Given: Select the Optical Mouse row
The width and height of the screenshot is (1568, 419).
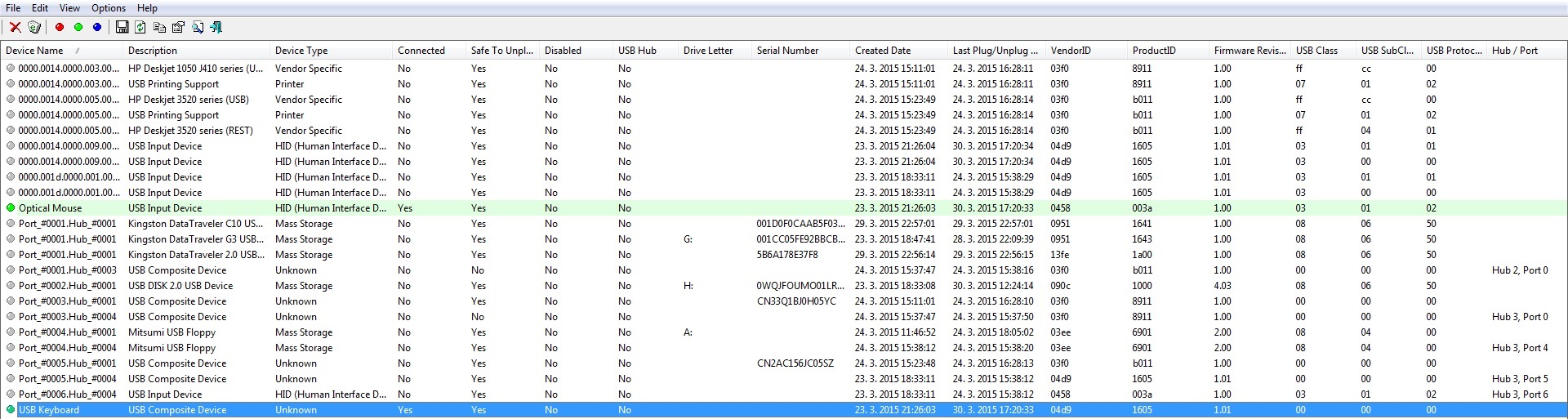Looking at the screenshot, I should (784, 207).
